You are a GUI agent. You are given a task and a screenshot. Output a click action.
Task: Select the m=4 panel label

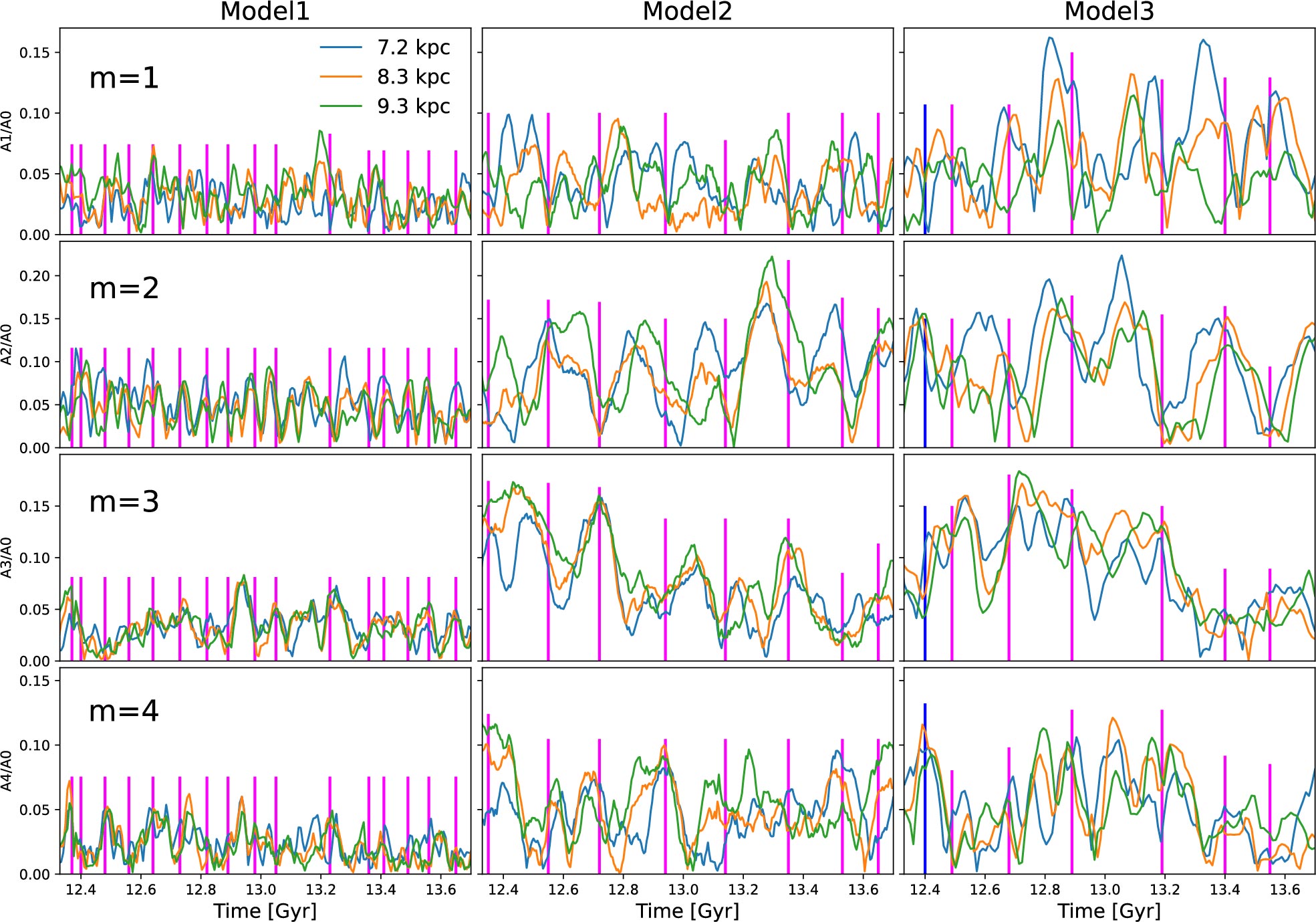124,710
